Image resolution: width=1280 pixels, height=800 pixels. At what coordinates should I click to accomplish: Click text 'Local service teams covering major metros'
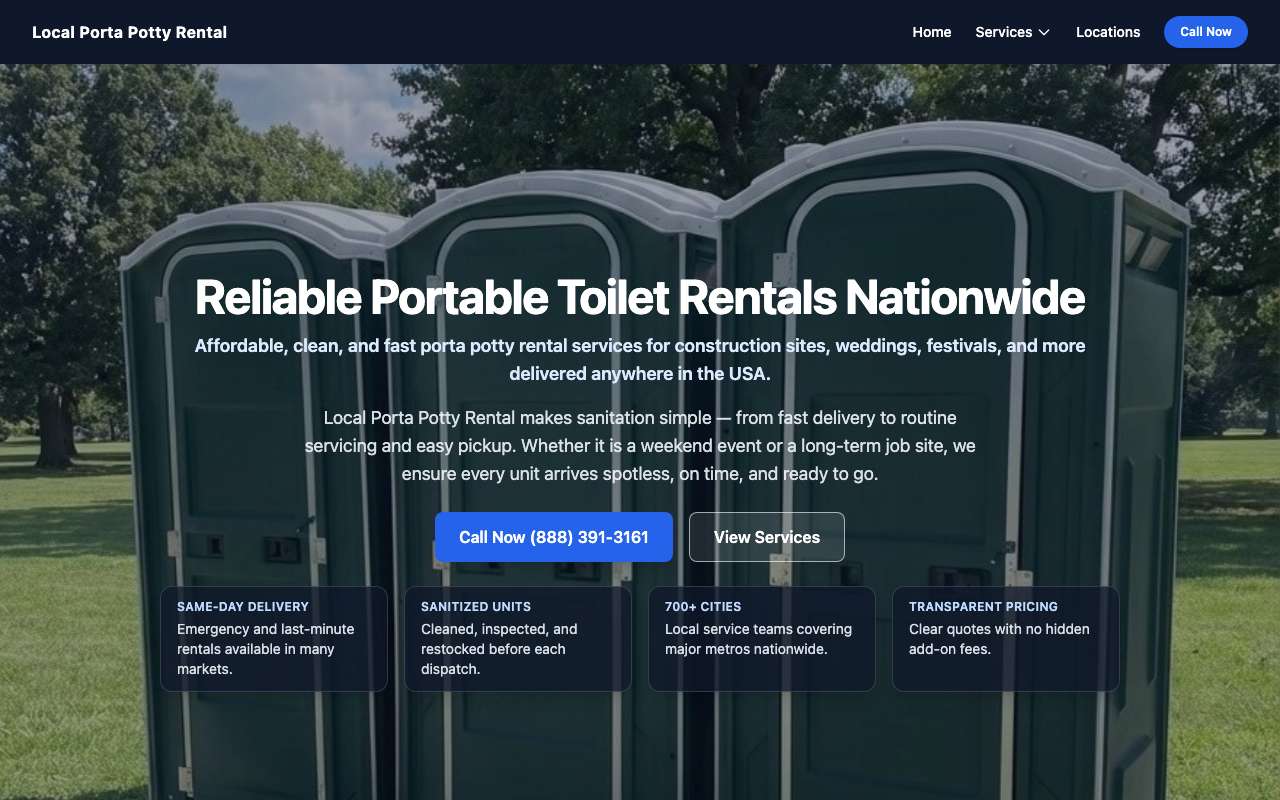[758, 639]
